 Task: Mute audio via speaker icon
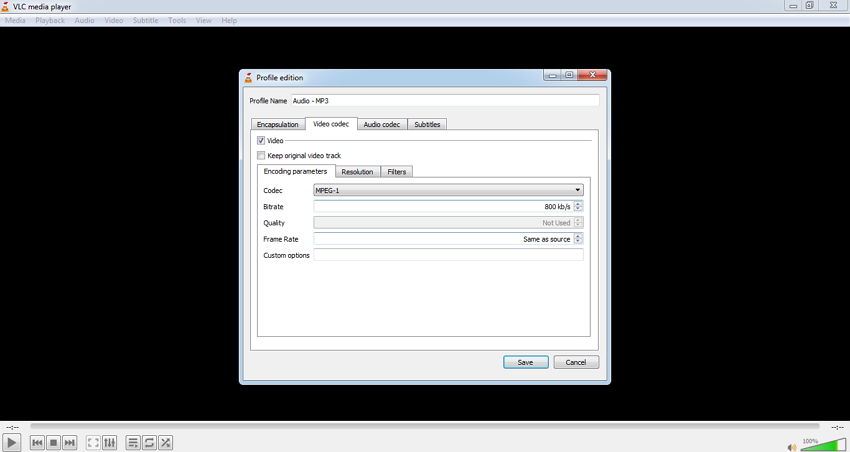click(792, 447)
